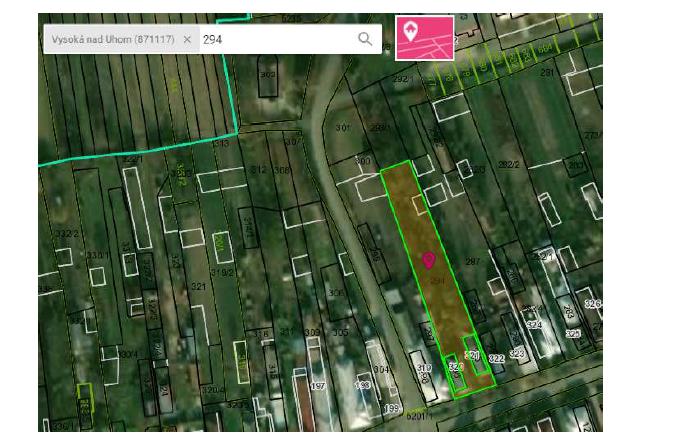
Task: Select parcel 312 left of road
Action: click(258, 170)
